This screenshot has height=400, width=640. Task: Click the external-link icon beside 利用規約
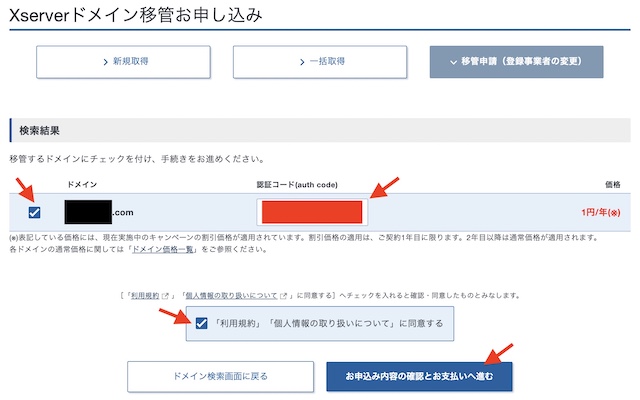(165, 296)
